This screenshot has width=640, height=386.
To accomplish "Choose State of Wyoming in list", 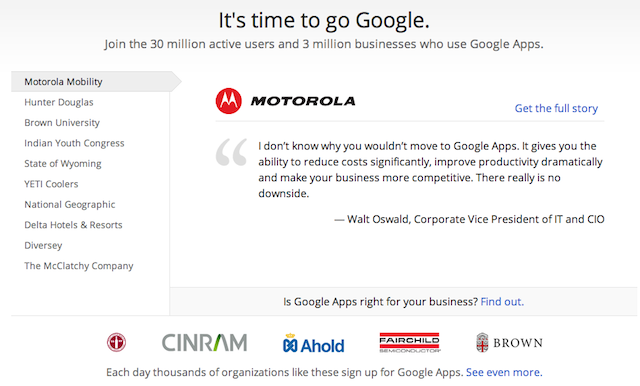I will [x=63, y=163].
